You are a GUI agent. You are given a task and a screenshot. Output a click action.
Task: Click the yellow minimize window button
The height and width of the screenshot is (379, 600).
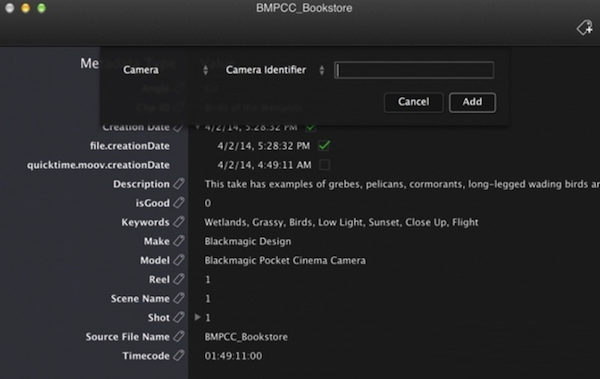pyautogui.click(x=26, y=8)
